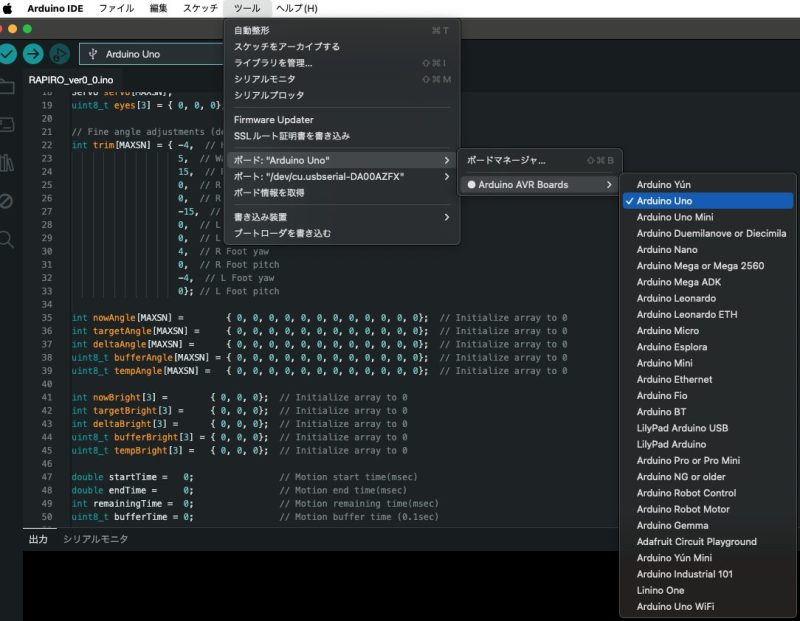The image size is (800, 621).
Task: Select LilyPad Arduino USB board
Action: point(708,428)
